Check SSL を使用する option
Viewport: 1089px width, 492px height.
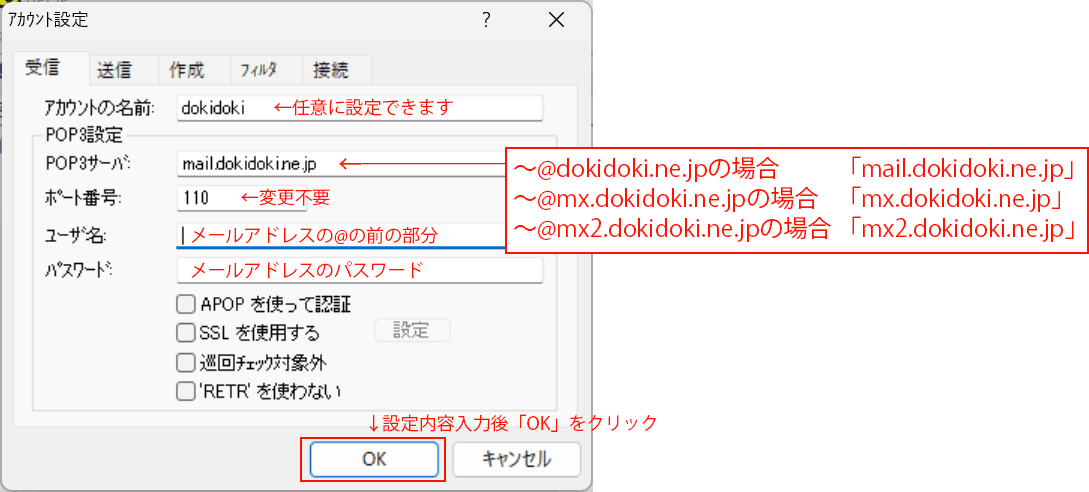(185, 333)
